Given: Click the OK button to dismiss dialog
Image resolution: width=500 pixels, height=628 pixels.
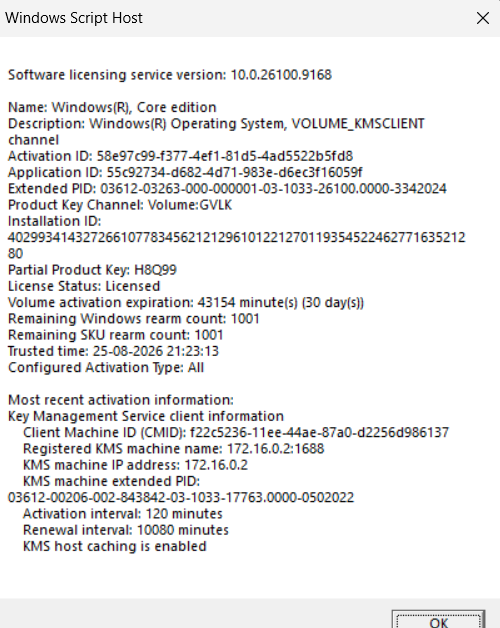Looking at the screenshot, I should tap(439, 620).
